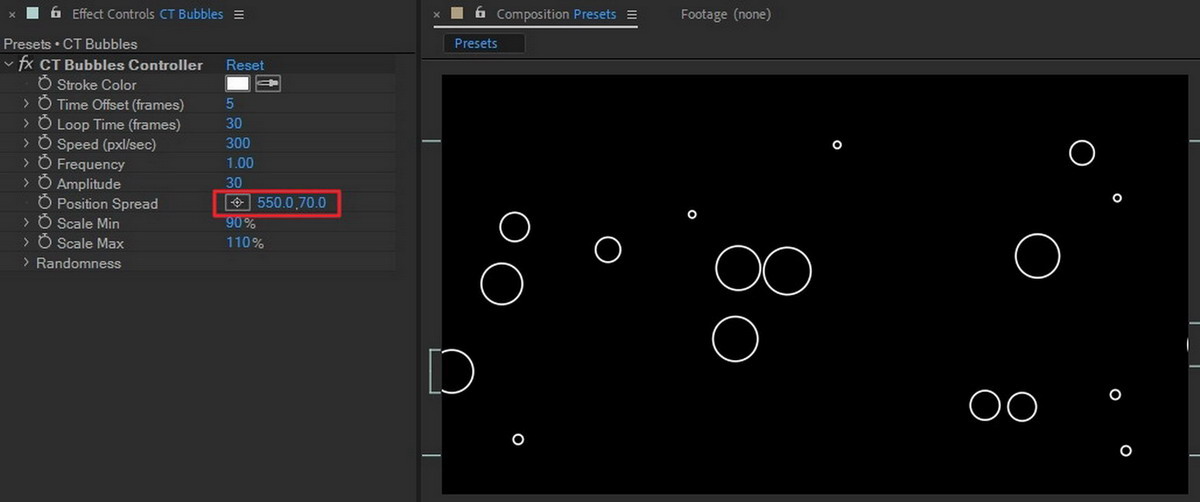
Task: Open the Composition panel hamburger menu
Action: coord(630,15)
